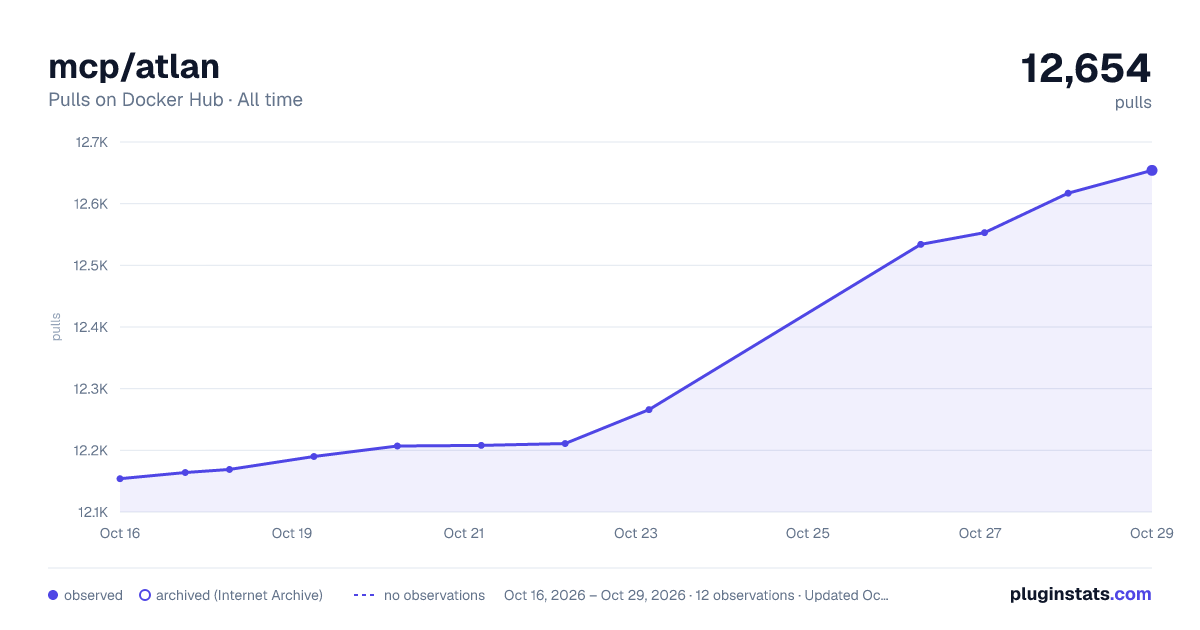Select the final Oct 29 data point
This screenshot has width=1200, height=630.
tap(1152, 171)
